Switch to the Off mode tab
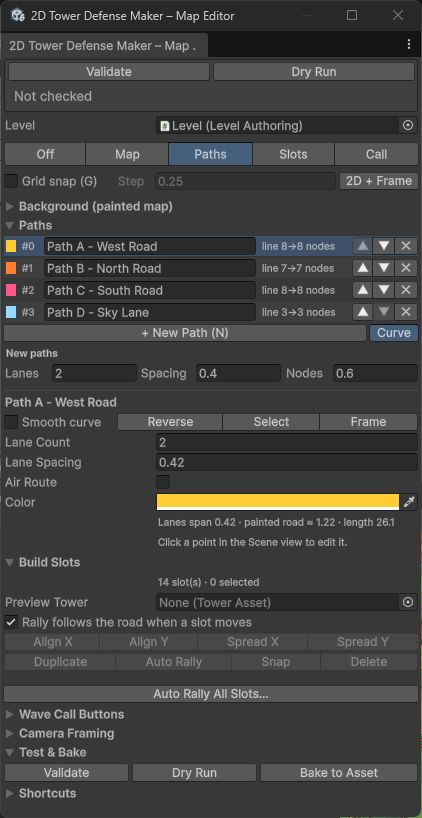Viewport: 422px width, 818px height. 45,154
